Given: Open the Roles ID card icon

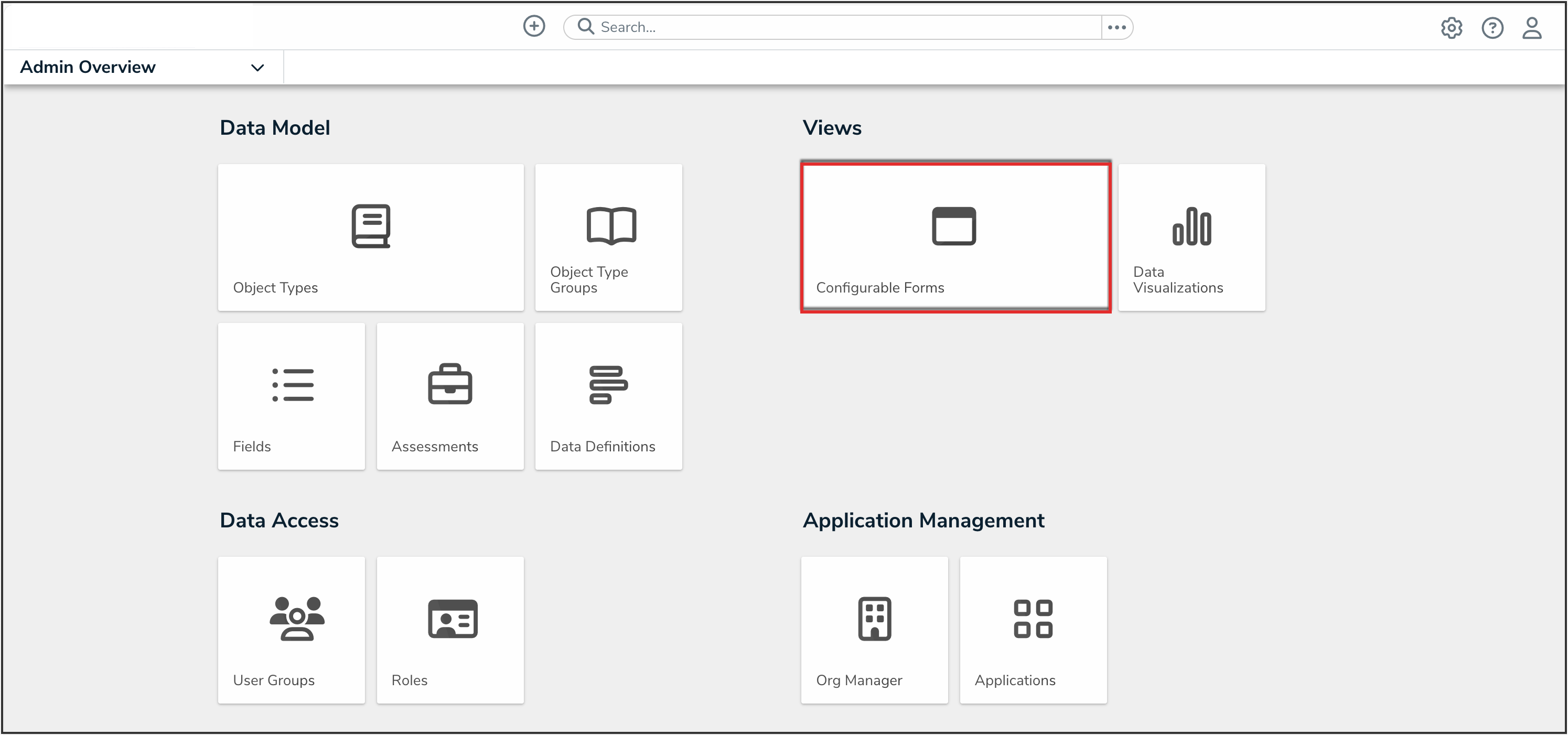Looking at the screenshot, I should [x=452, y=619].
